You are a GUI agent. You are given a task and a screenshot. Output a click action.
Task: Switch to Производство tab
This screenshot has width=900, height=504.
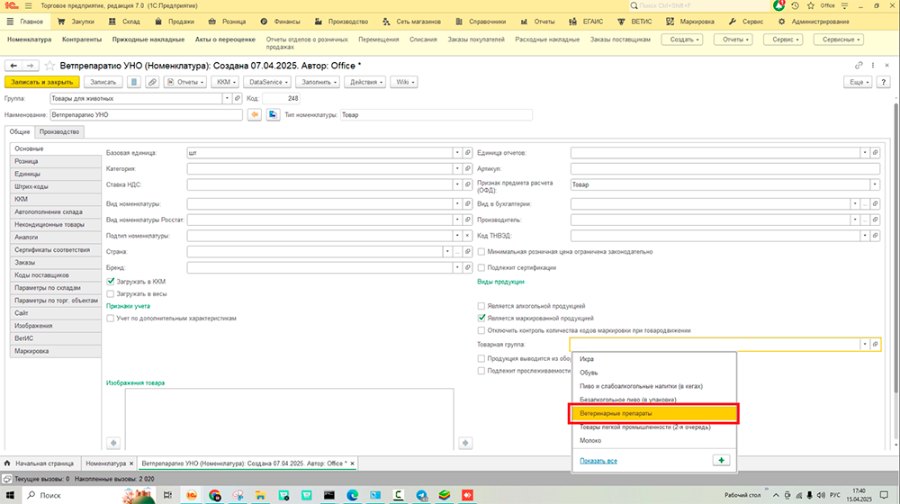[x=59, y=132]
